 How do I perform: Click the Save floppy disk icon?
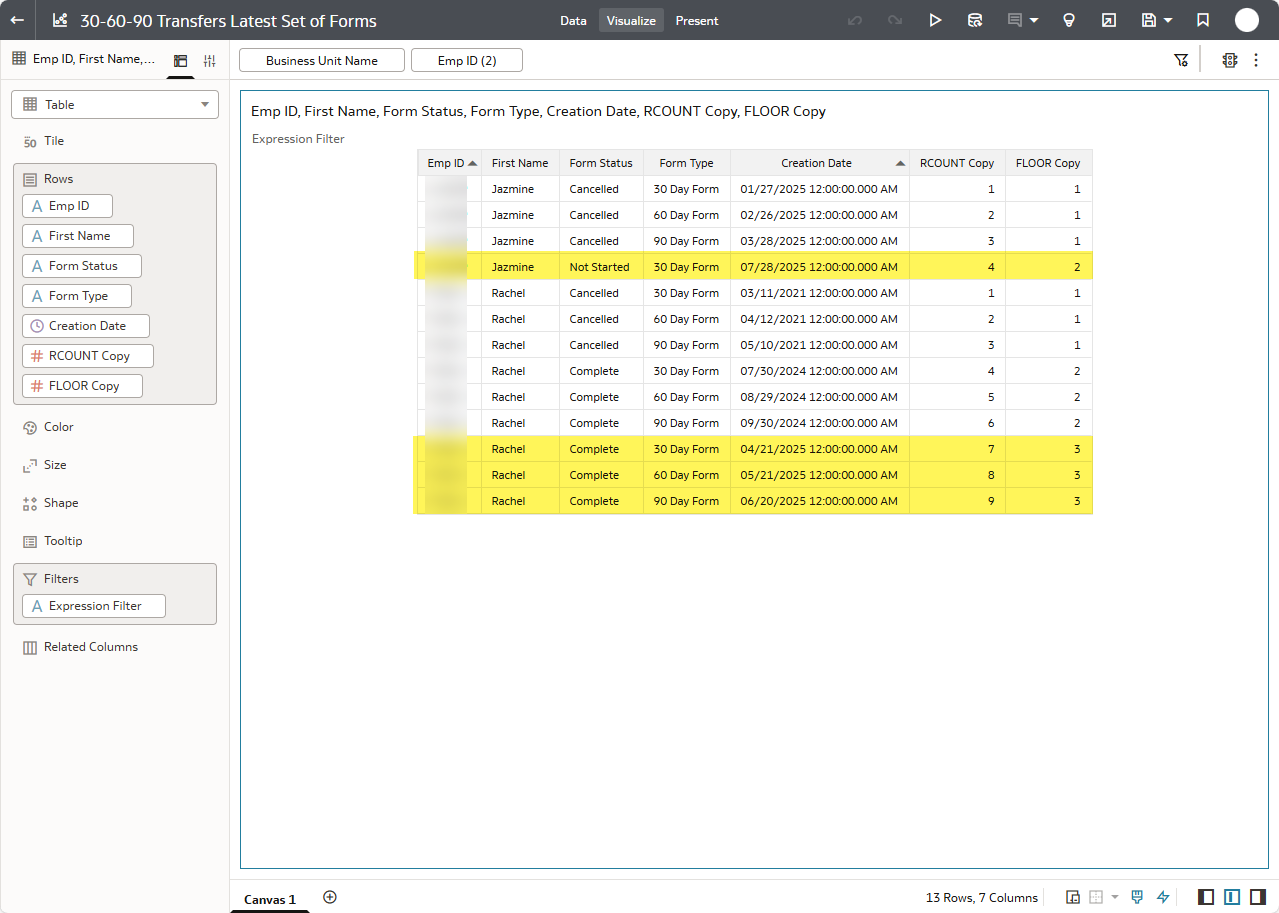click(1149, 20)
